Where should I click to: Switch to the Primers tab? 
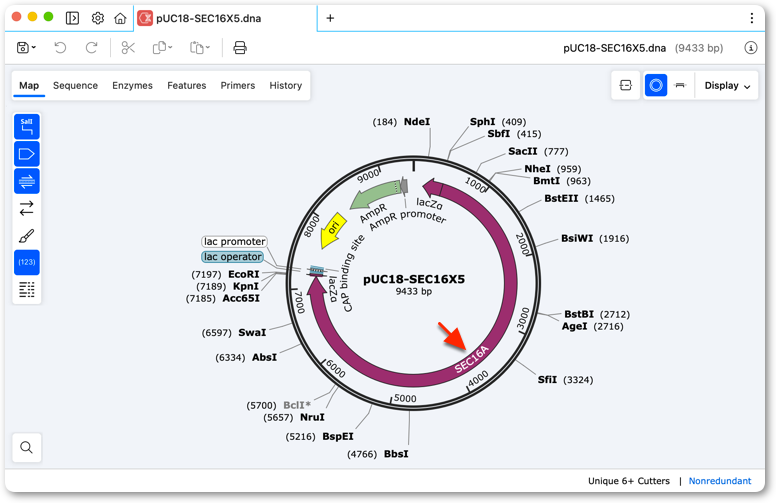(x=238, y=86)
